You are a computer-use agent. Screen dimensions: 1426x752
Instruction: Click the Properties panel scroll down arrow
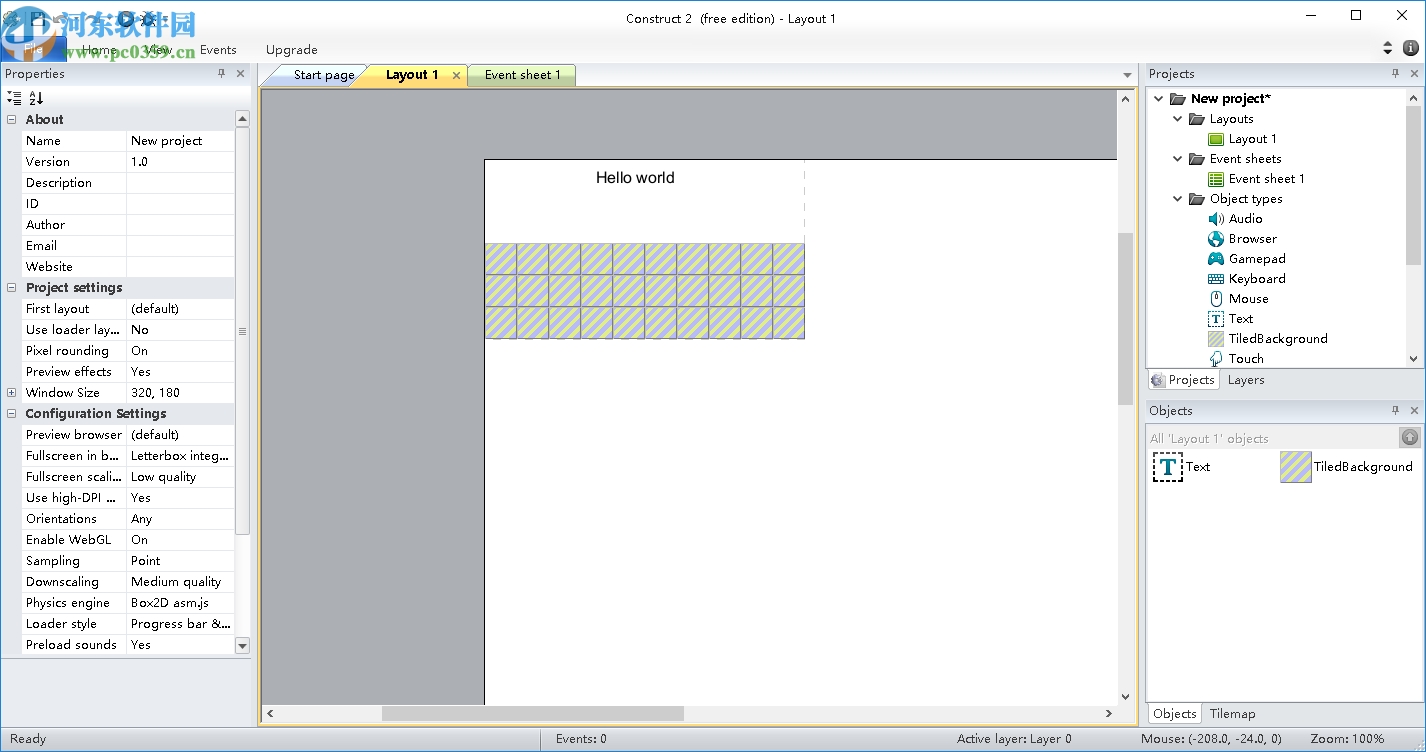coord(242,646)
